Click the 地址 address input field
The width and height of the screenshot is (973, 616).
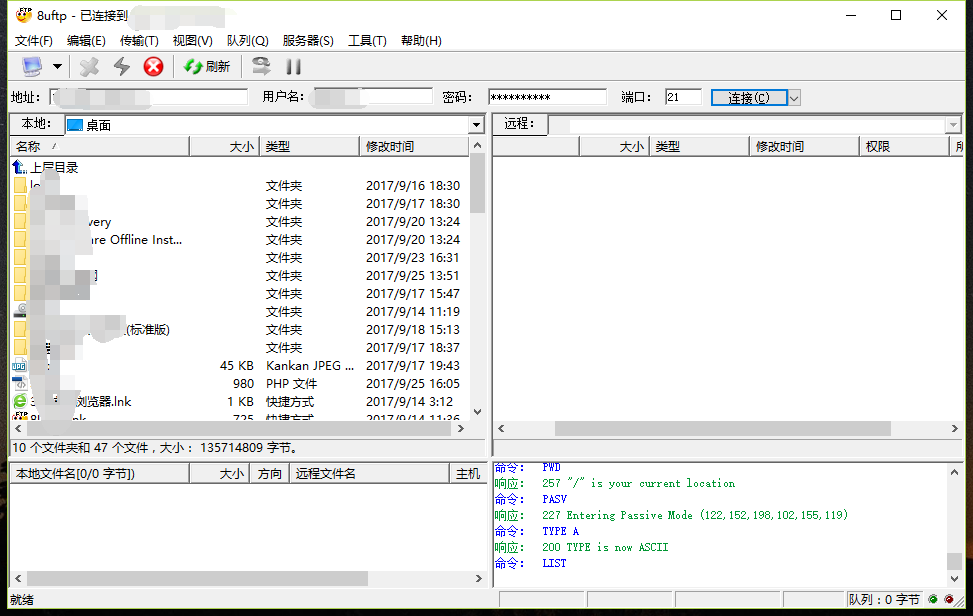click(148, 97)
